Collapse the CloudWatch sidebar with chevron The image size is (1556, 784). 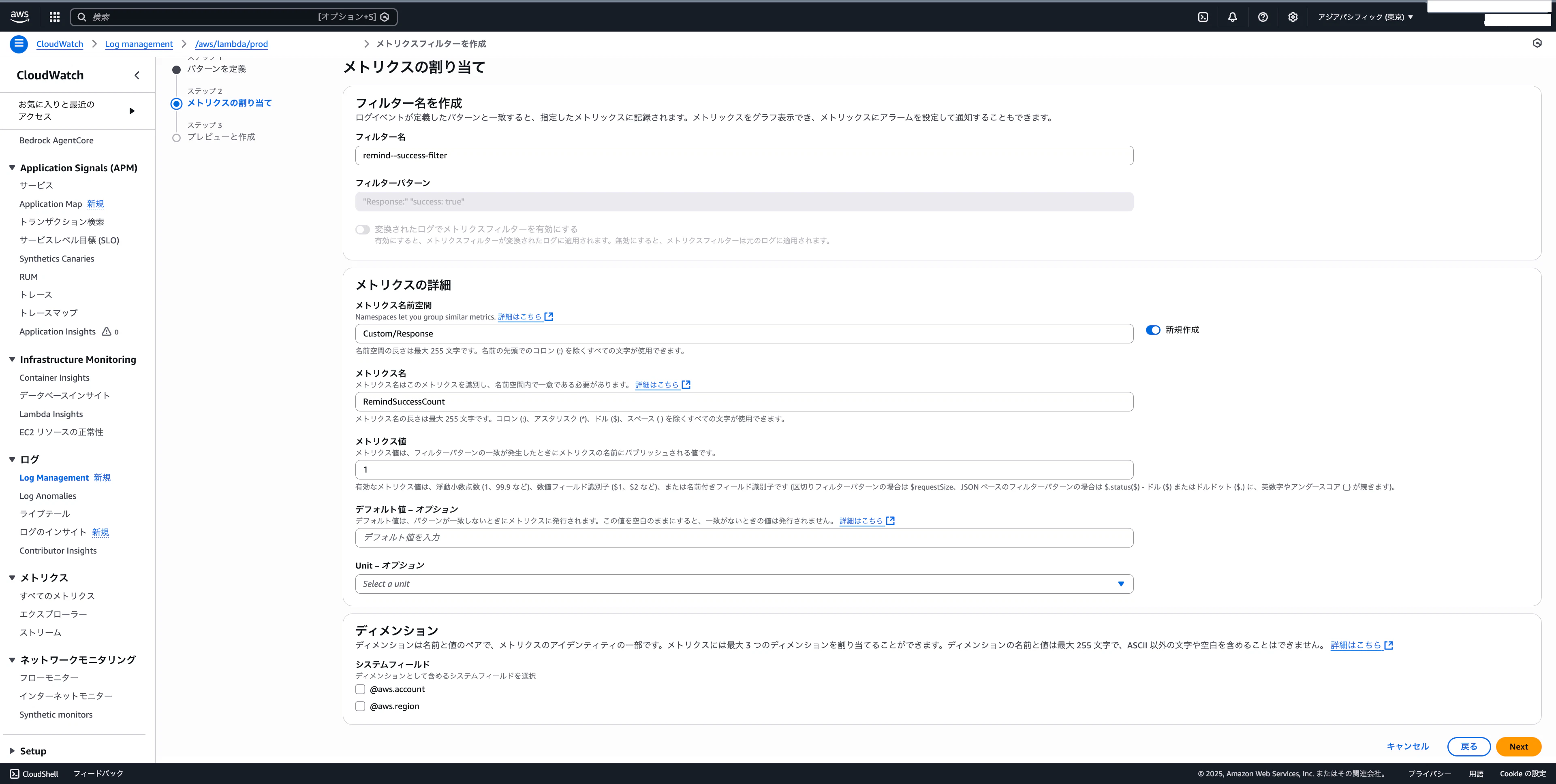(x=137, y=75)
